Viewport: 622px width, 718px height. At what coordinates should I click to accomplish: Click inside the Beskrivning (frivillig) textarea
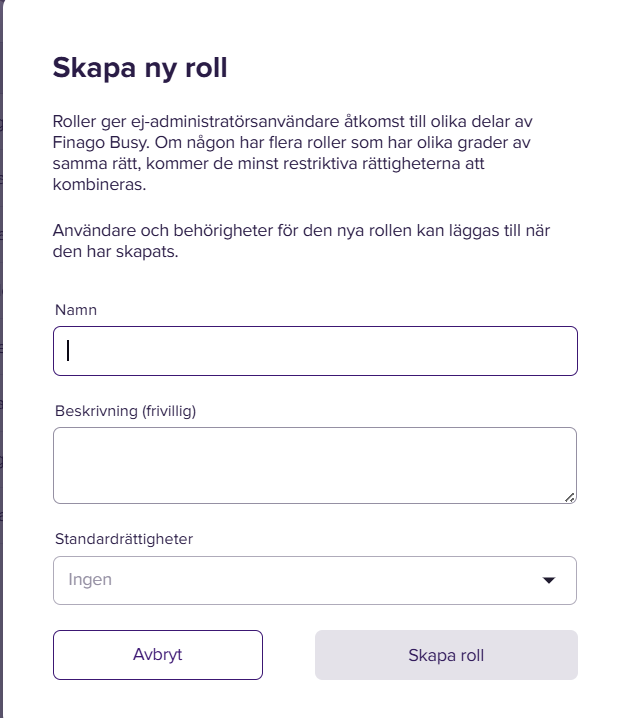(x=315, y=465)
